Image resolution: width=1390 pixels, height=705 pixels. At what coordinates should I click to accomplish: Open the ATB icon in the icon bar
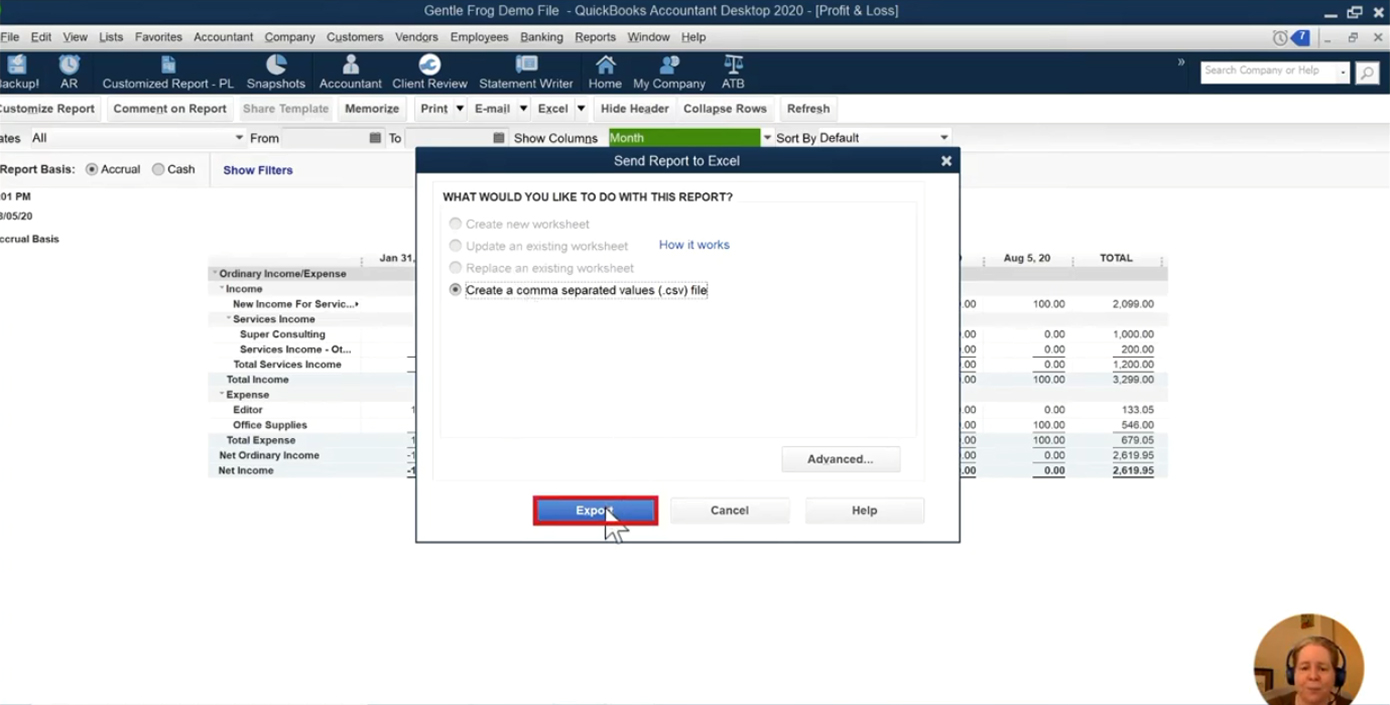pos(733,72)
